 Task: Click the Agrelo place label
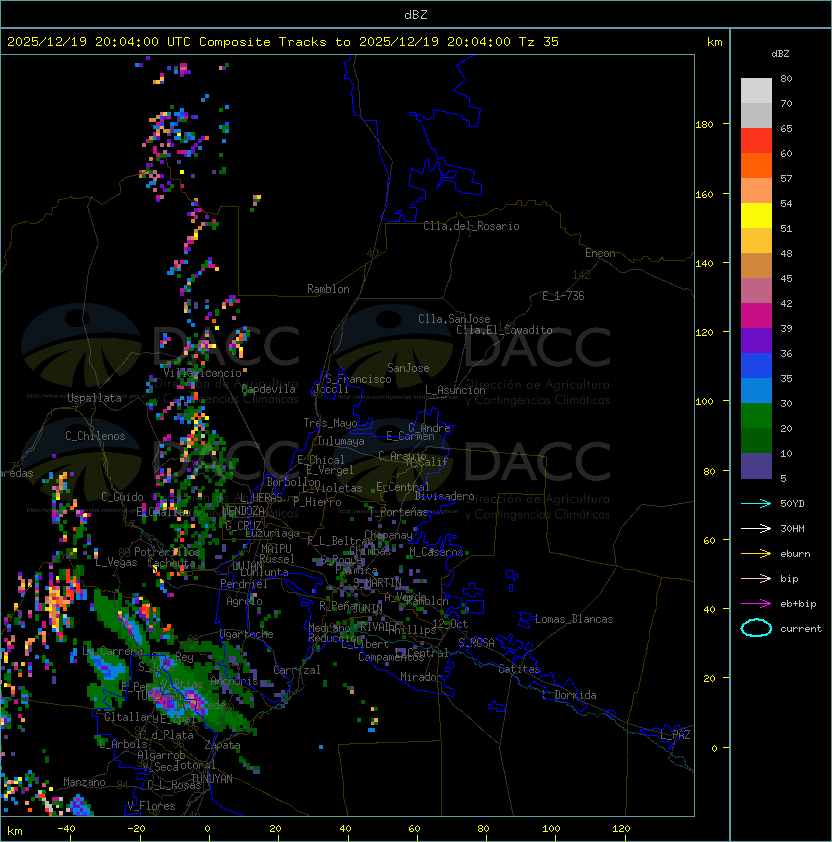(x=244, y=601)
